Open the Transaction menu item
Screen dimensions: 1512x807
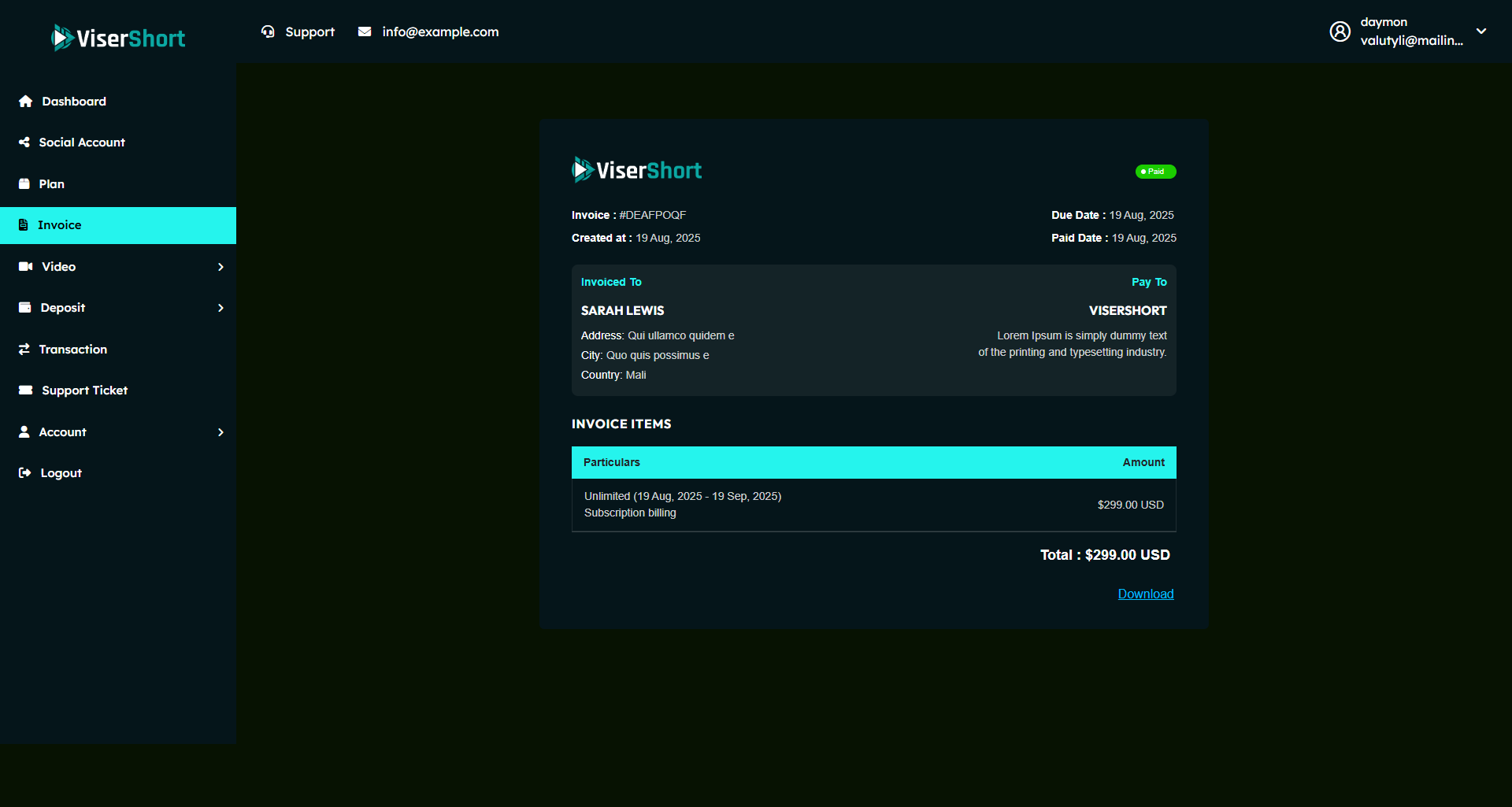pyautogui.click(x=118, y=350)
